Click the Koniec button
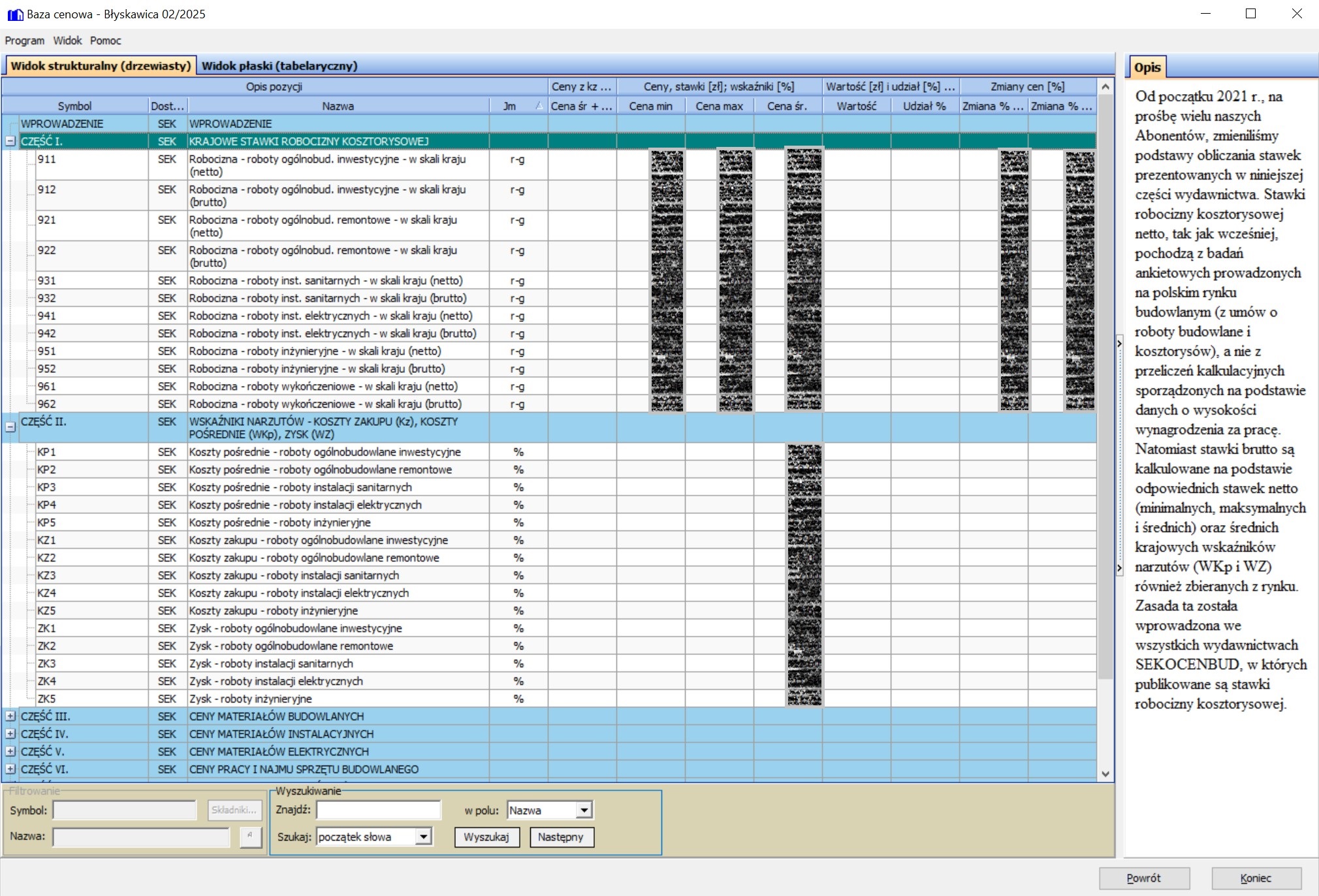This screenshot has width=1319, height=896. tap(1256, 878)
